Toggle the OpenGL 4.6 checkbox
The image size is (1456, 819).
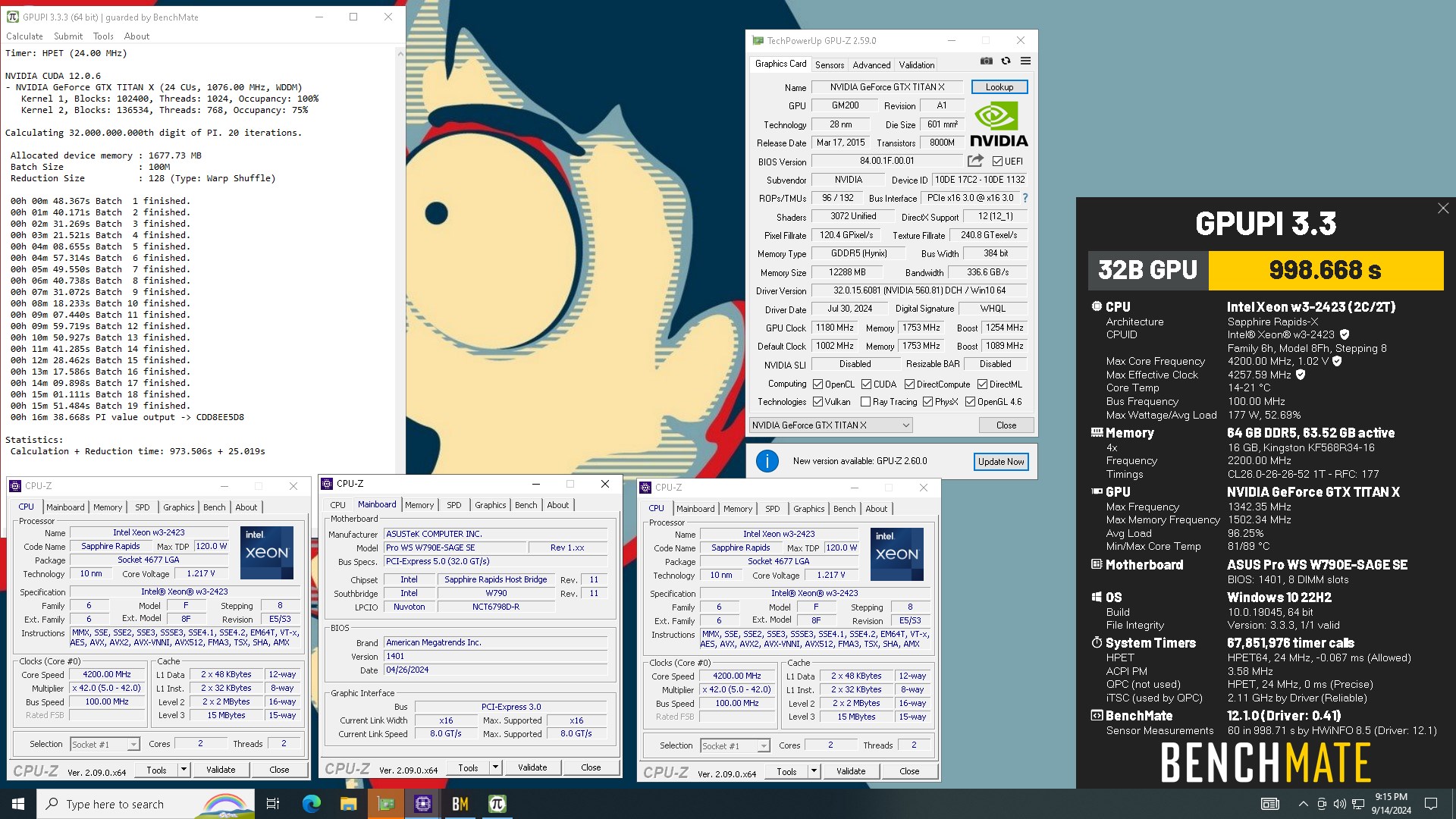coord(970,402)
